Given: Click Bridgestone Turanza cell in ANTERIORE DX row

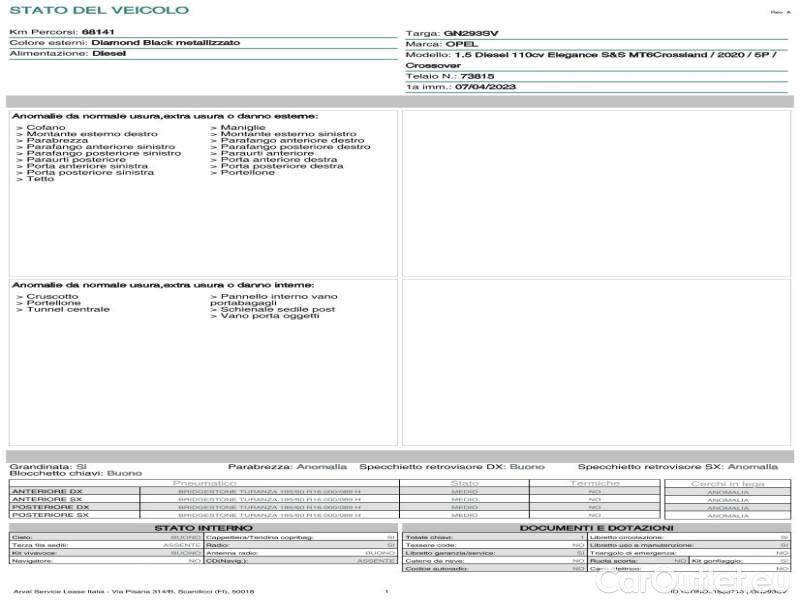Looking at the screenshot, I should pyautogui.click(x=269, y=492).
